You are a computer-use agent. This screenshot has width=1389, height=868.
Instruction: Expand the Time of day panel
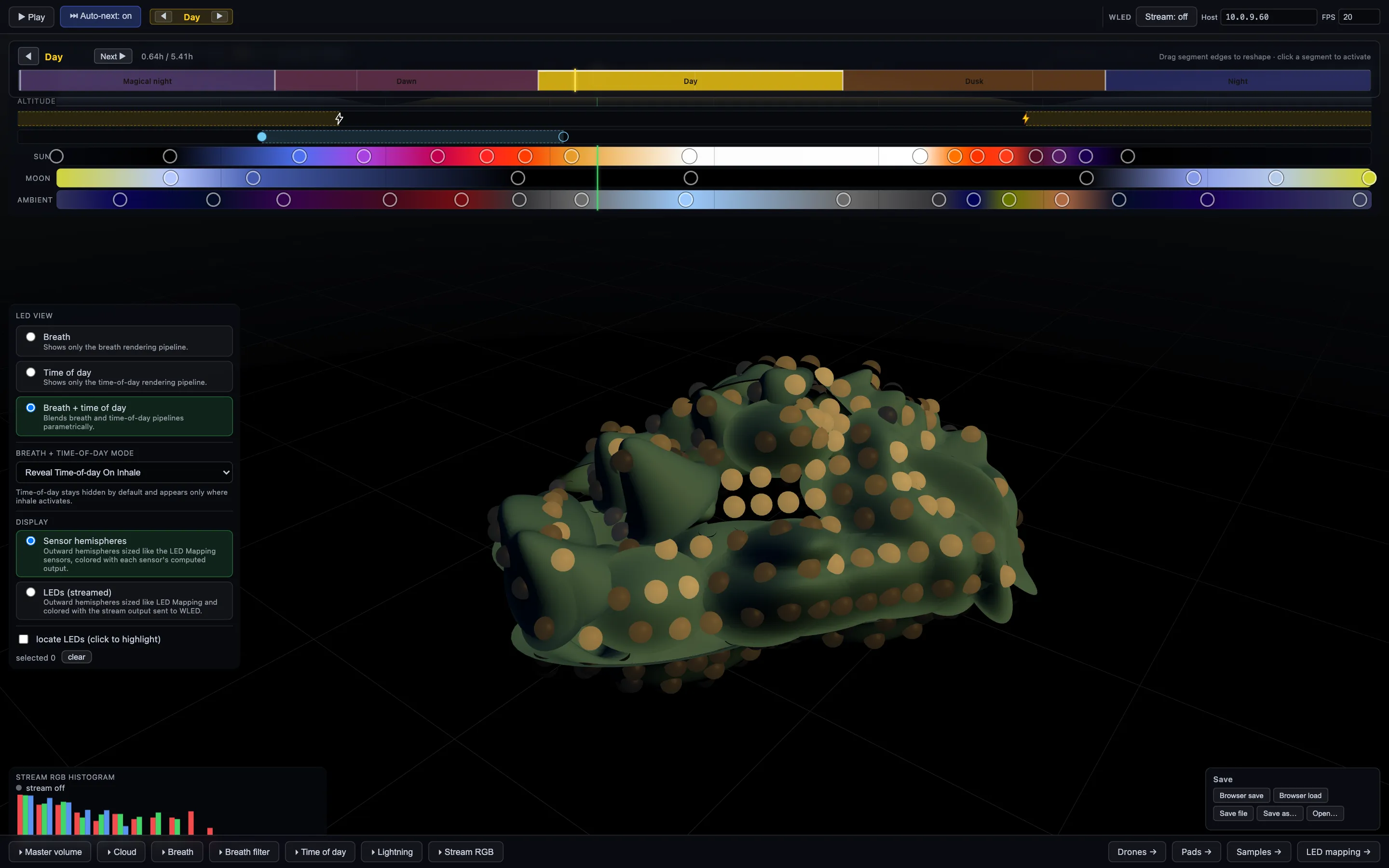[320, 852]
